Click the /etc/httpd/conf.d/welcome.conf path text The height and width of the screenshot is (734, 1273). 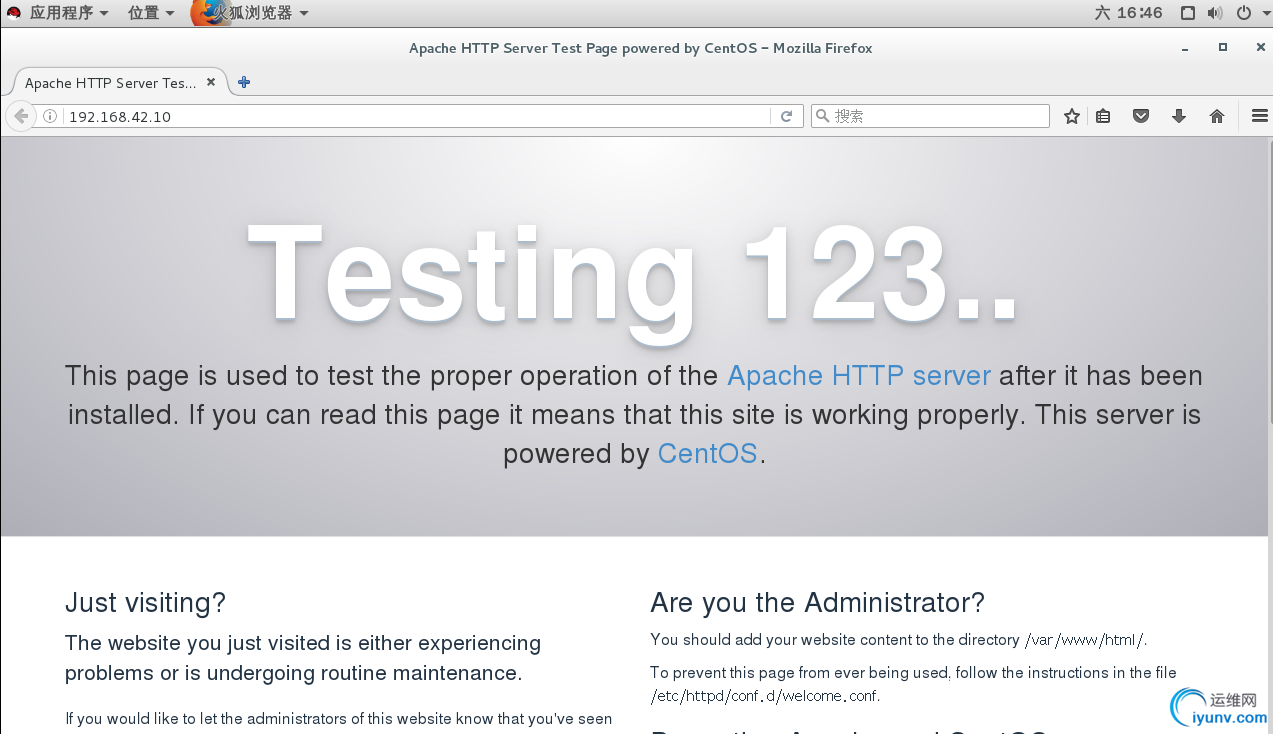tap(765, 696)
